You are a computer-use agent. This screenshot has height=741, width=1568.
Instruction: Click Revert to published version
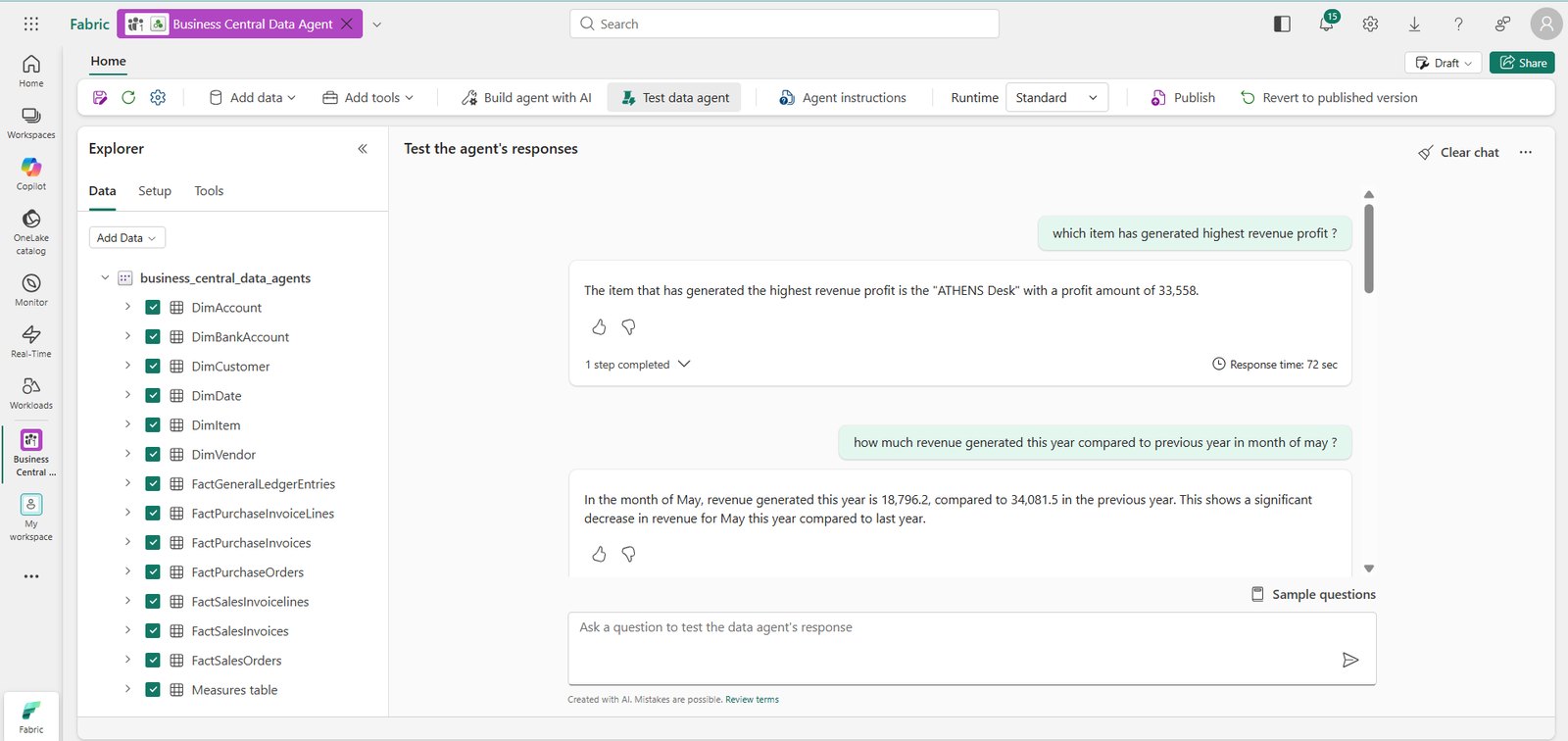[1329, 97]
